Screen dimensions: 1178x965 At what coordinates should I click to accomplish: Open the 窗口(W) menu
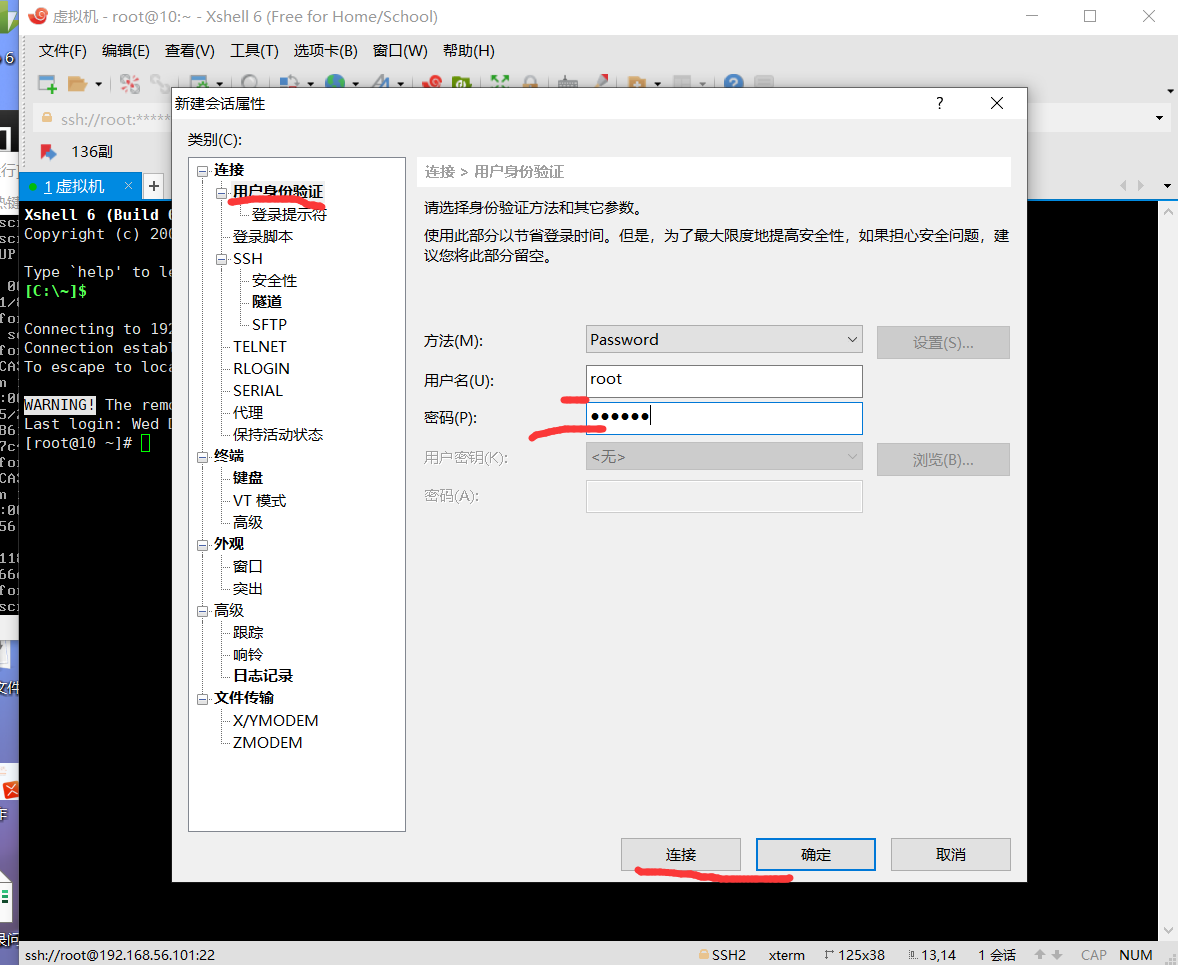[x=399, y=50]
